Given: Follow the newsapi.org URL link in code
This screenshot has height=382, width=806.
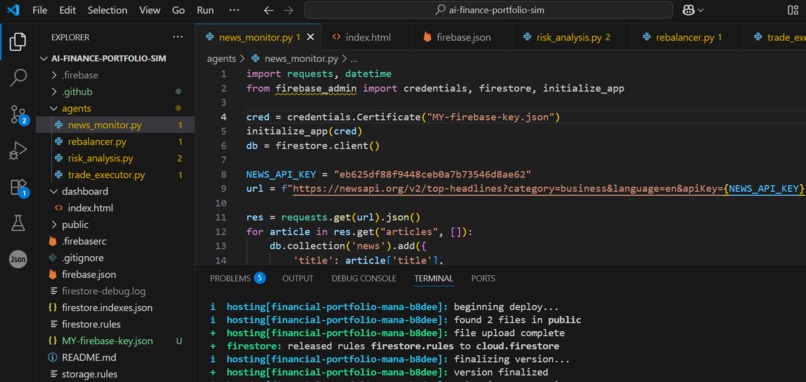Looking at the screenshot, I should 508,189.
